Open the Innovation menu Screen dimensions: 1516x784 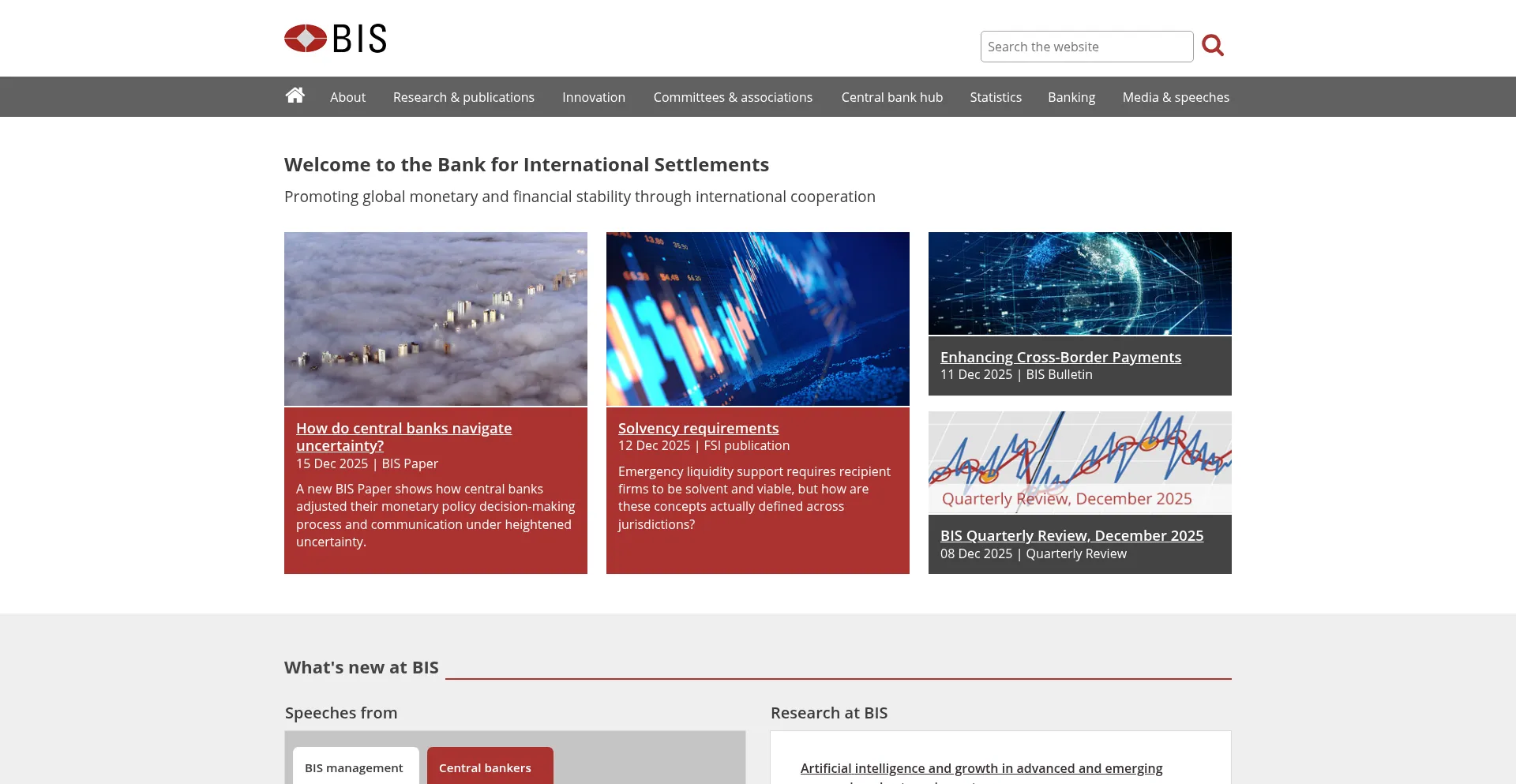[x=593, y=96]
